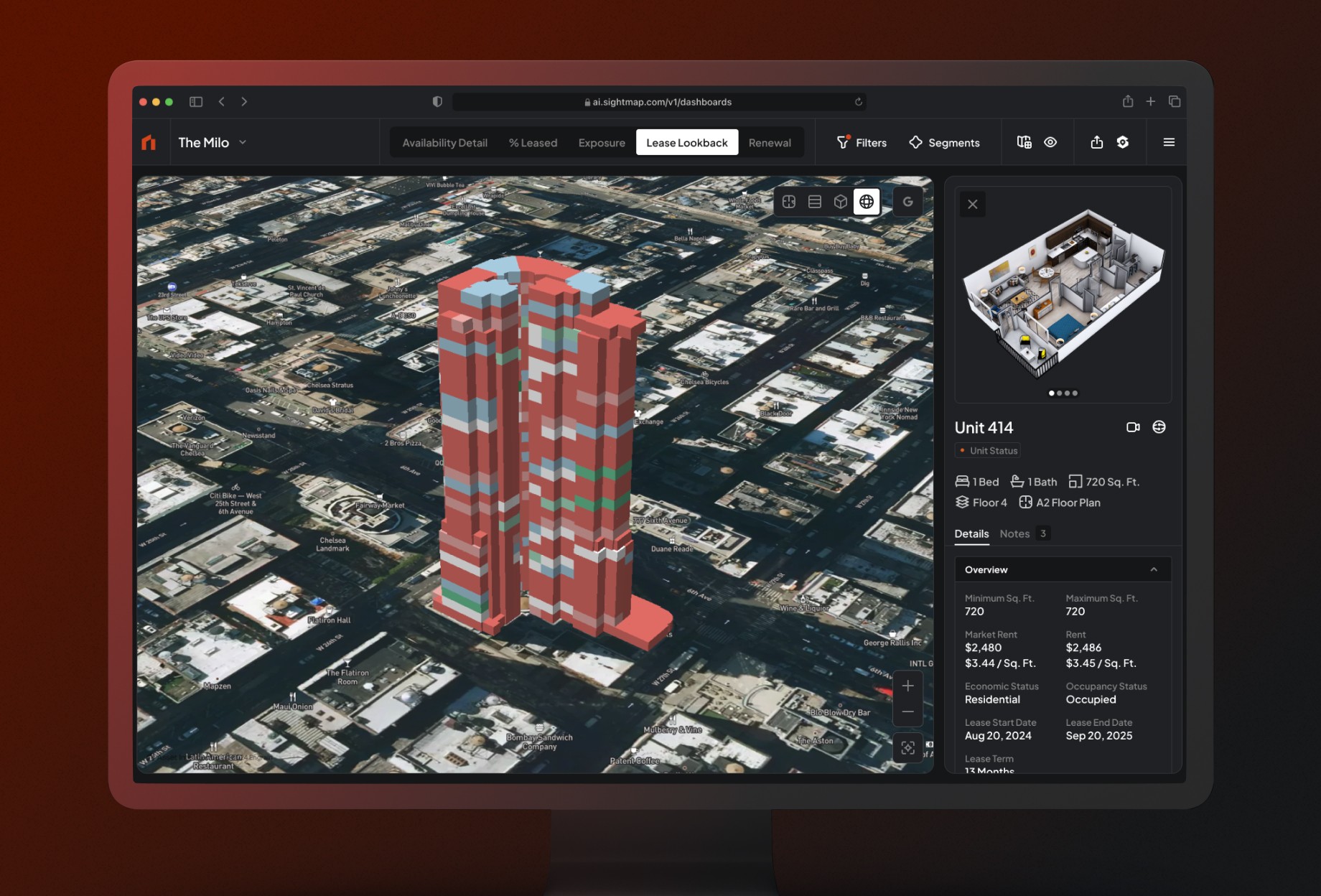Click the Rent $2,486 value

(1083, 648)
